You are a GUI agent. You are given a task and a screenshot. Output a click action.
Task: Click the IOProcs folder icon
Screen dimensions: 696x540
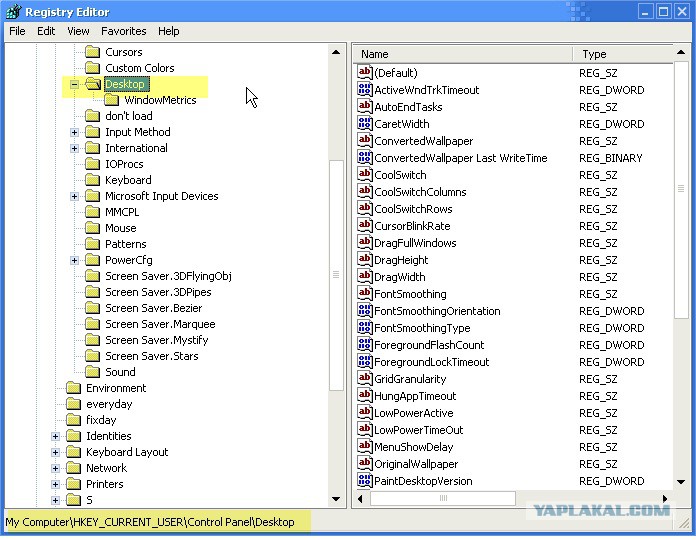click(92, 164)
